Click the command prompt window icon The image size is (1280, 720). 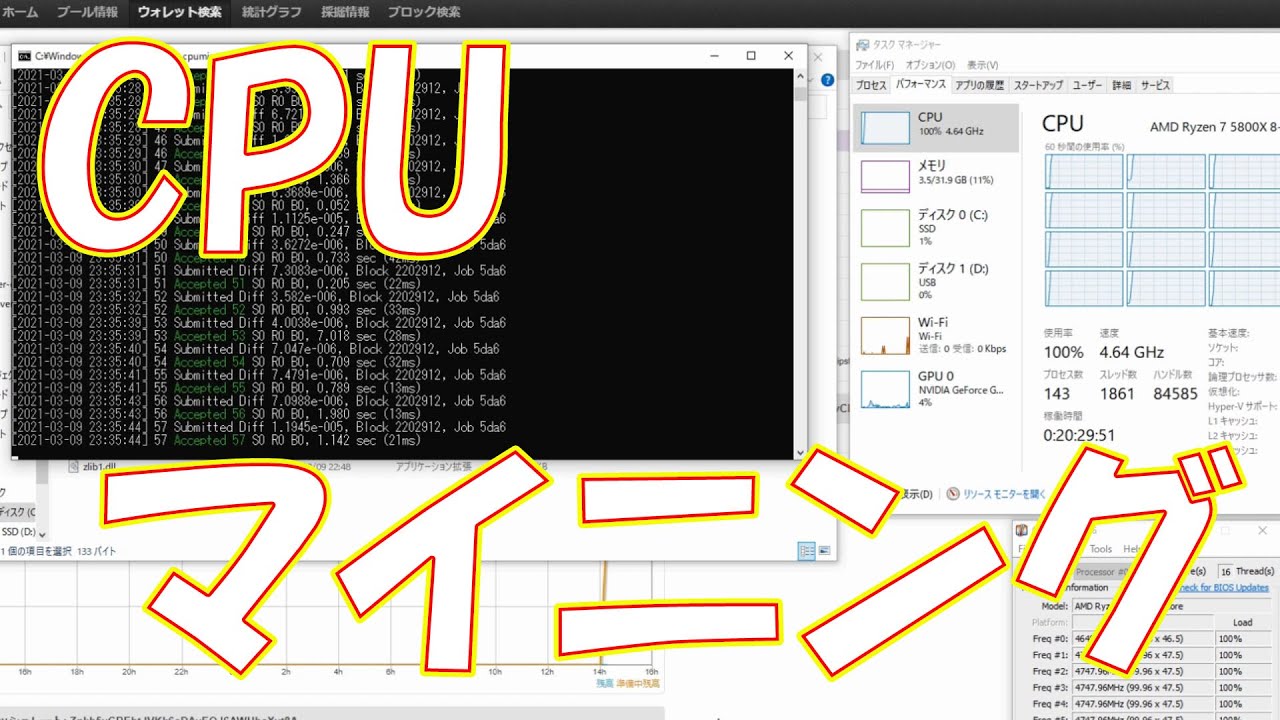(24, 56)
